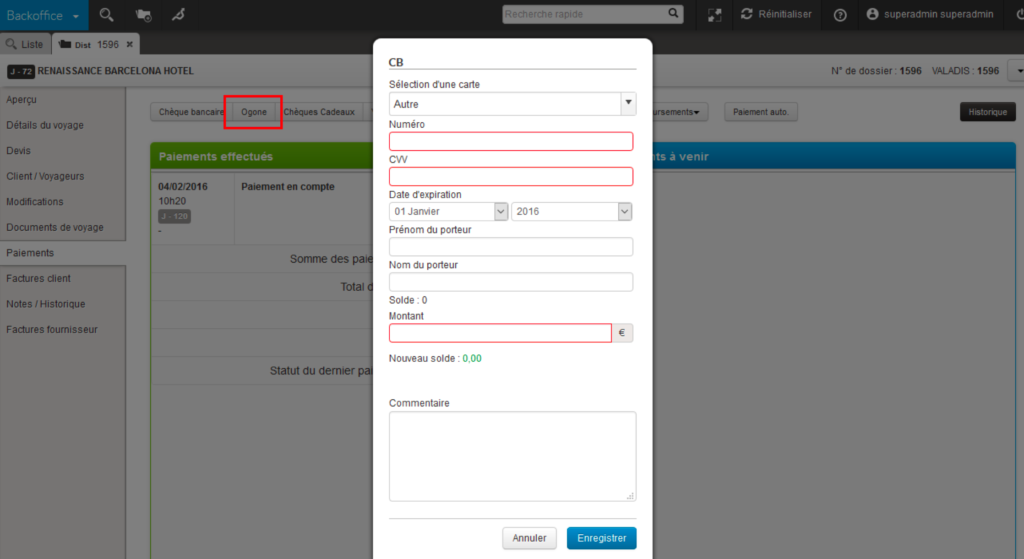Click the wrench tools icon in top bar
1024x559 pixels.
tap(178, 14)
